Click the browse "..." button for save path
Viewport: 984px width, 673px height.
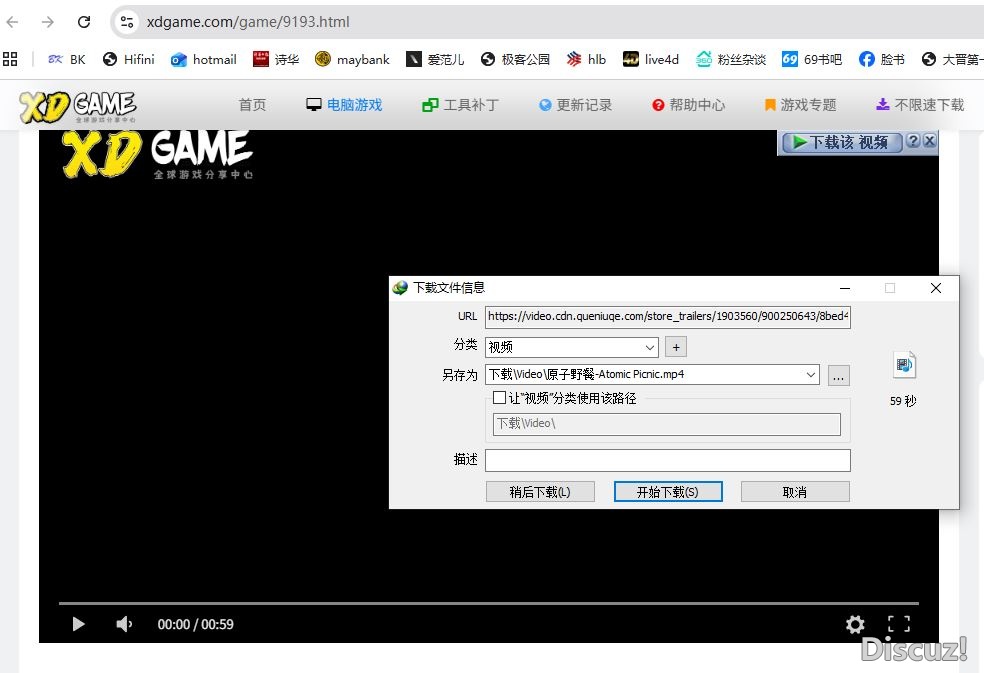[x=839, y=375]
